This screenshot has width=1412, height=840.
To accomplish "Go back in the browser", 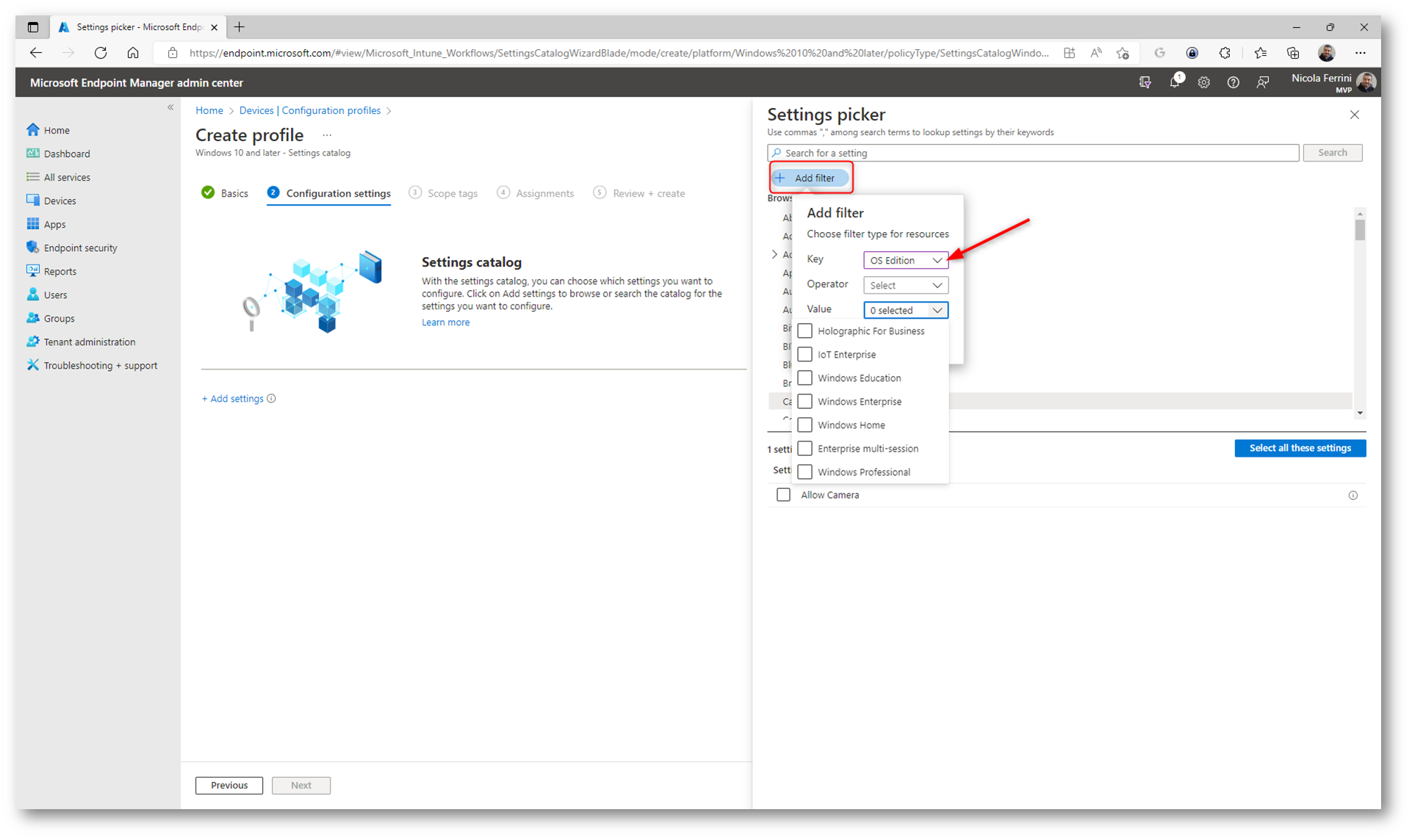I will click(35, 53).
